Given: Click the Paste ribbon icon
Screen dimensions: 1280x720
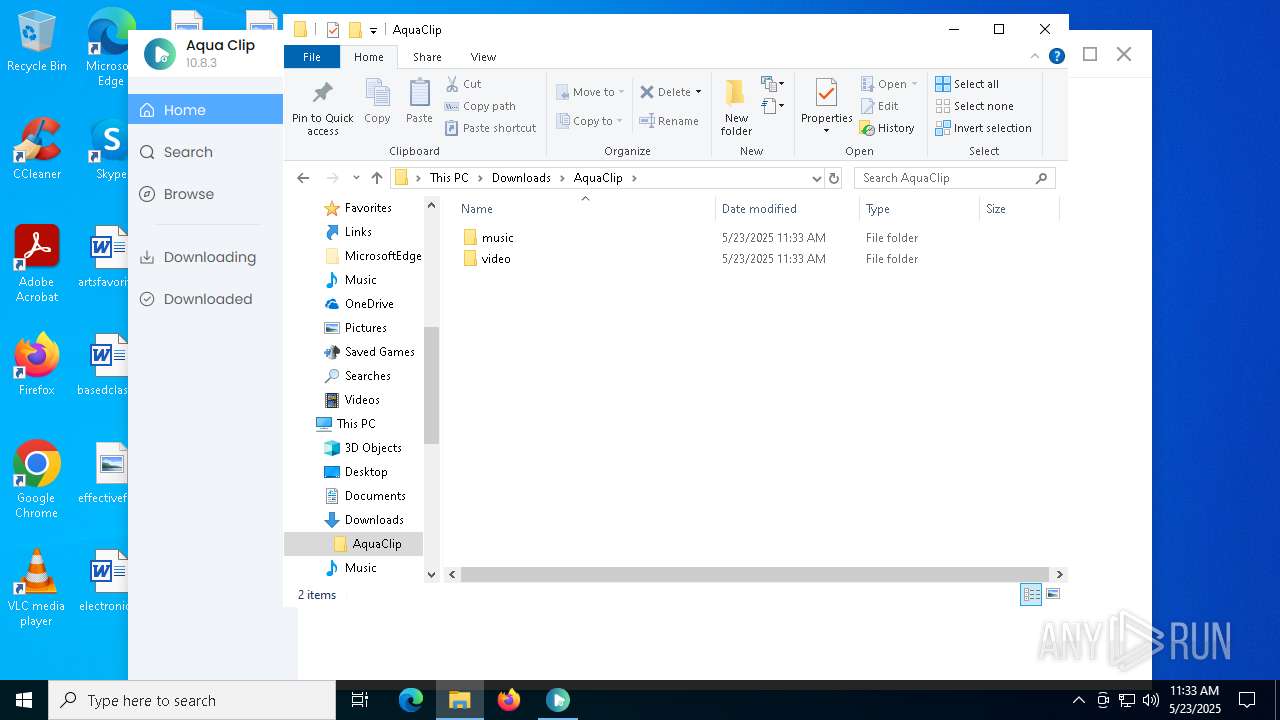Looking at the screenshot, I should coord(419,102).
